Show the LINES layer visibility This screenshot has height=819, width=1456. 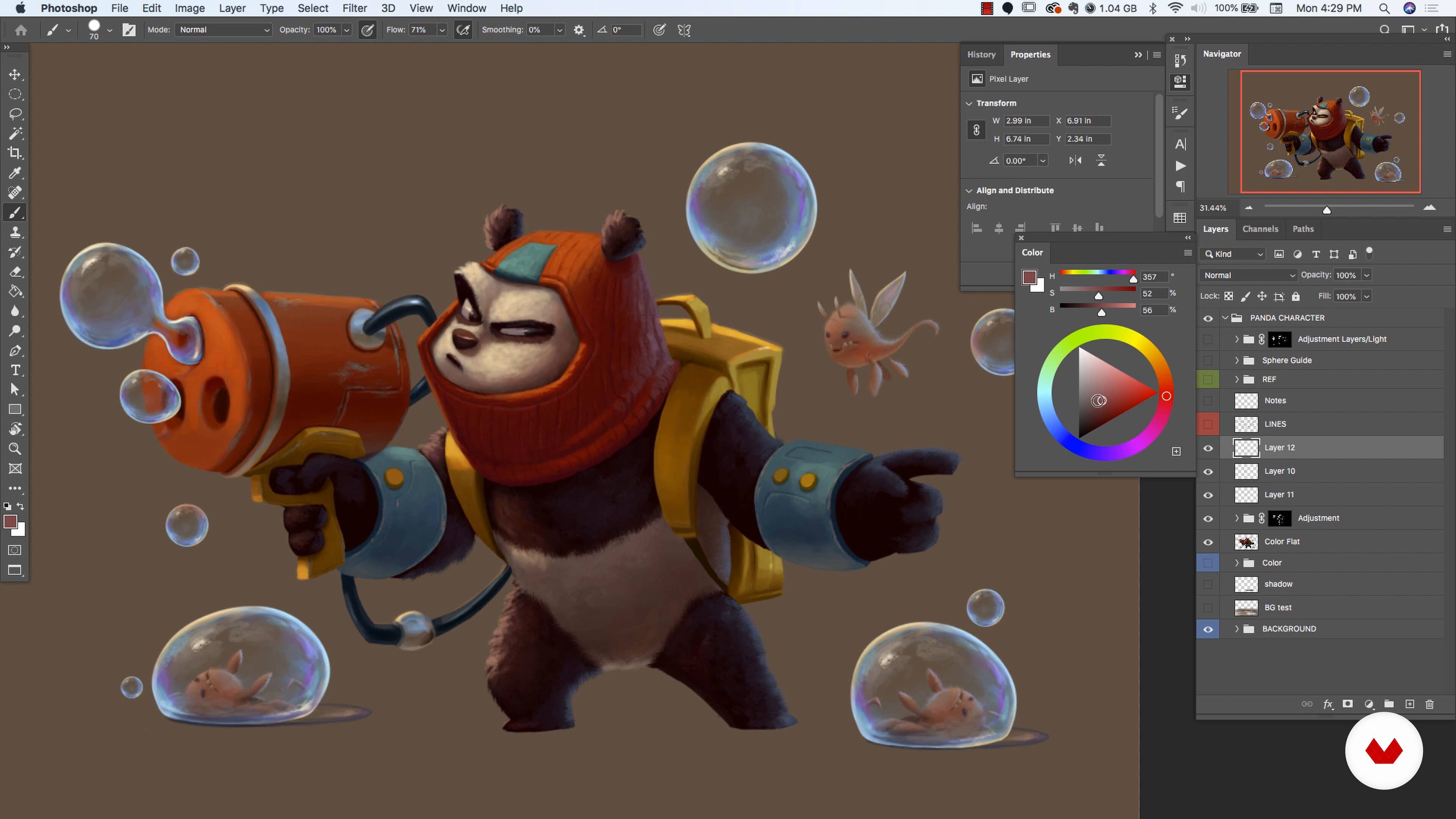point(1208,424)
